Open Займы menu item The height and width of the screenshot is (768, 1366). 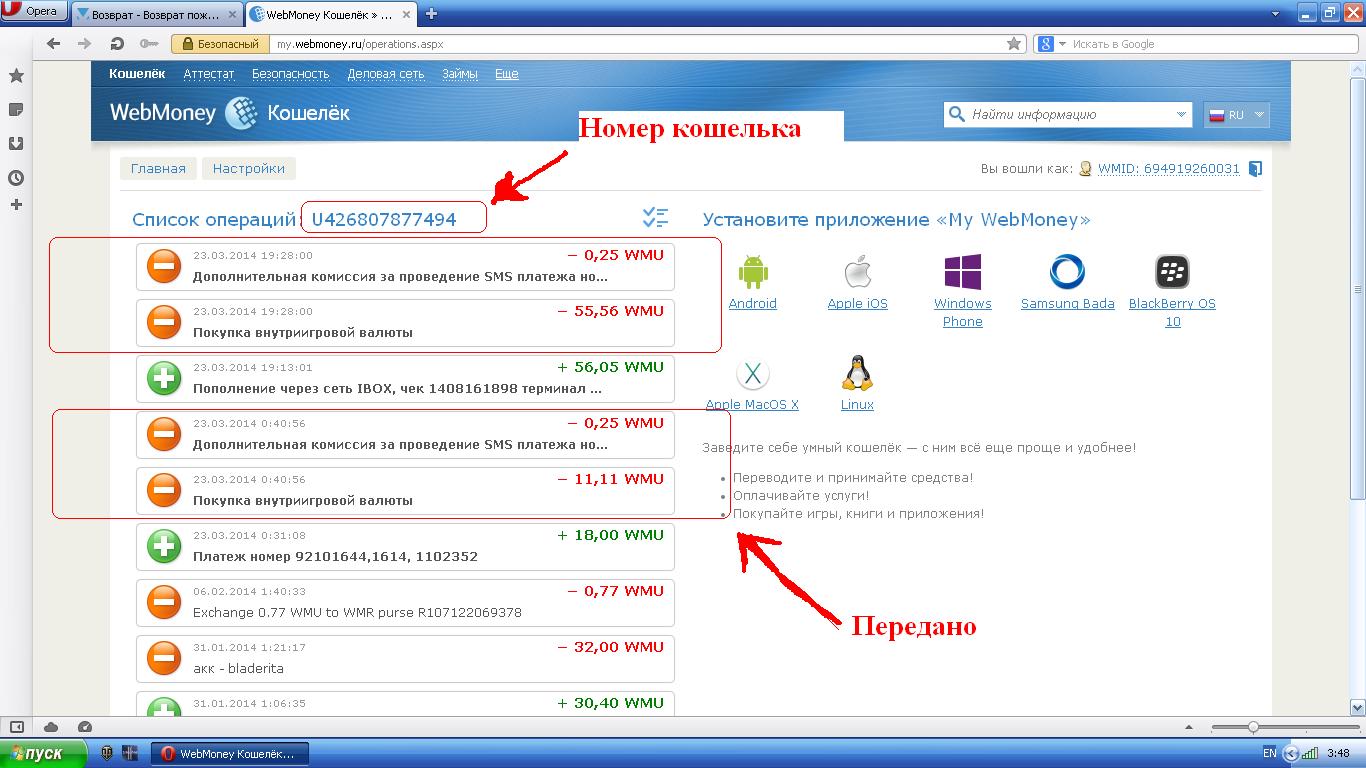(459, 74)
